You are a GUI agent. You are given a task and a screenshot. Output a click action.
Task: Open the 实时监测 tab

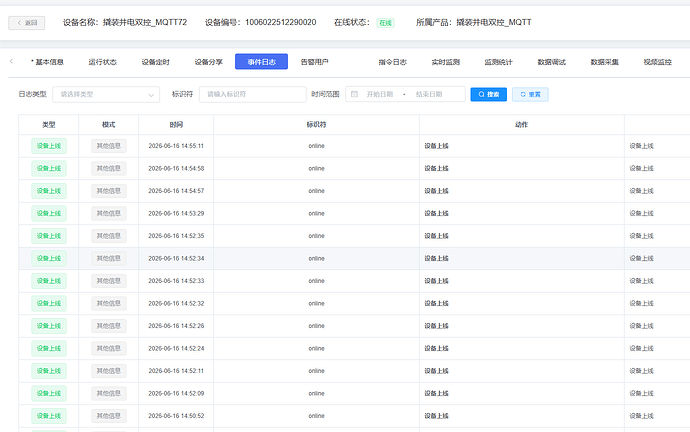coord(445,62)
